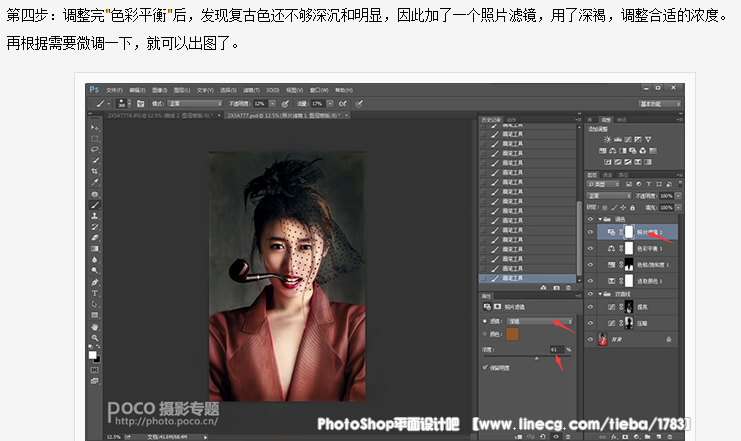Select the Crop tool
This screenshot has height=441, width=741.
pos(95,171)
